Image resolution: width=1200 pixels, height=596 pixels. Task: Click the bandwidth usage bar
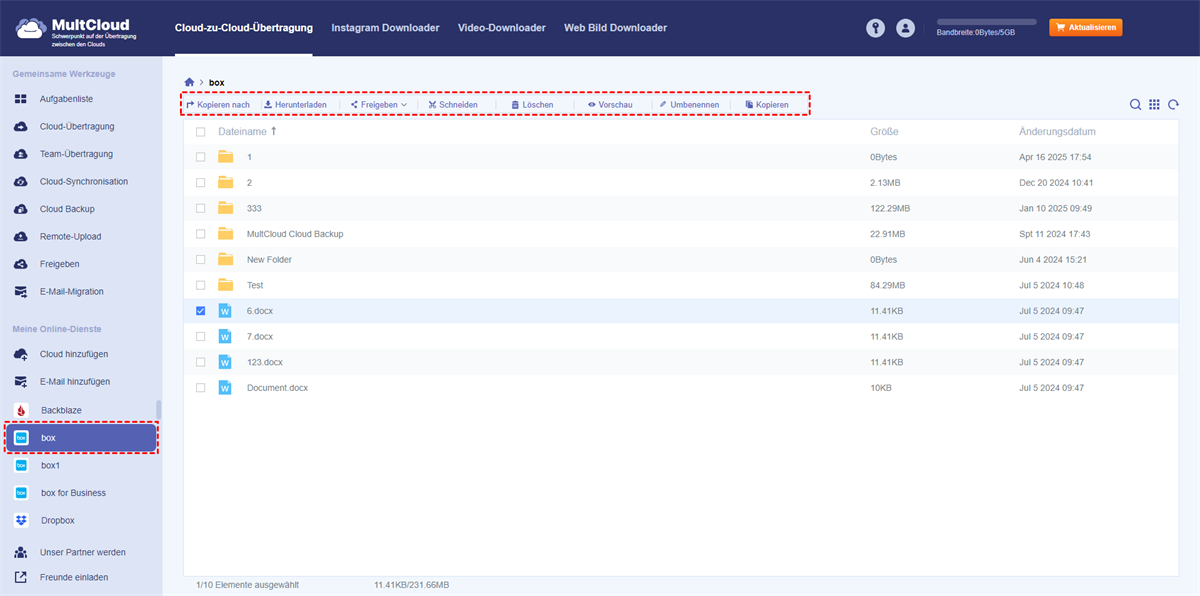point(986,21)
